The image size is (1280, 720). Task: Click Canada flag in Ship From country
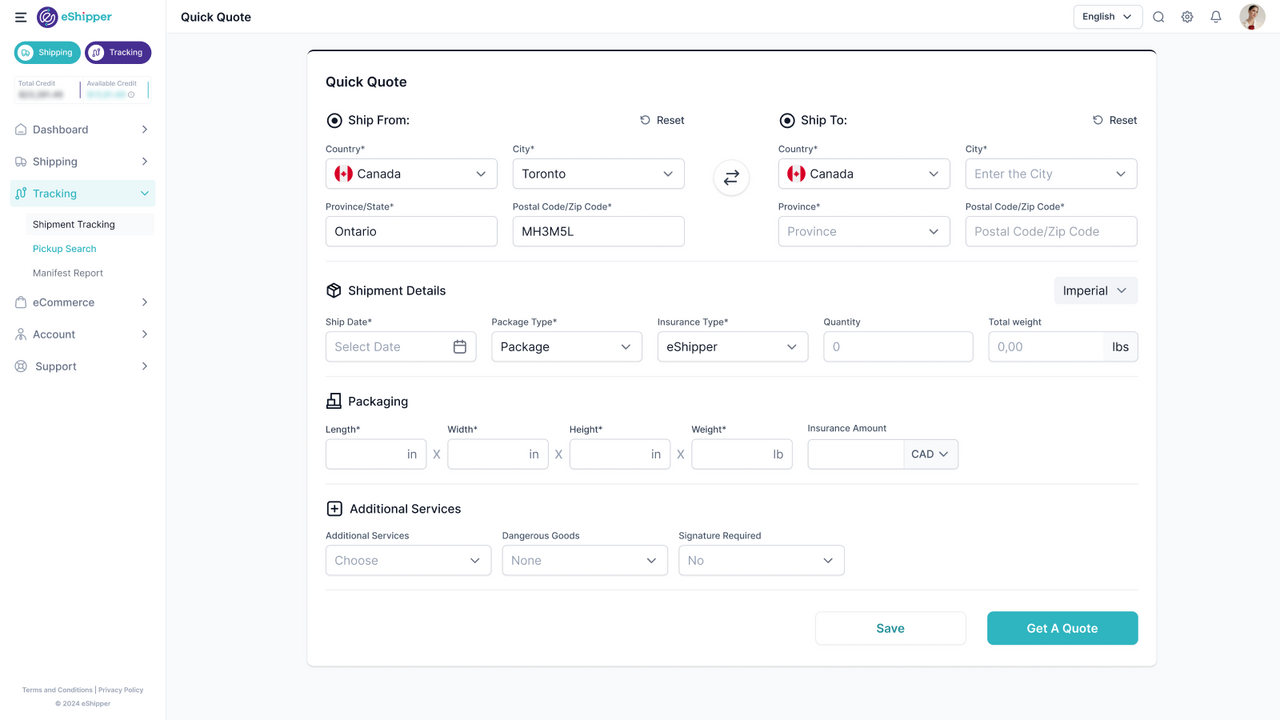tap(344, 174)
